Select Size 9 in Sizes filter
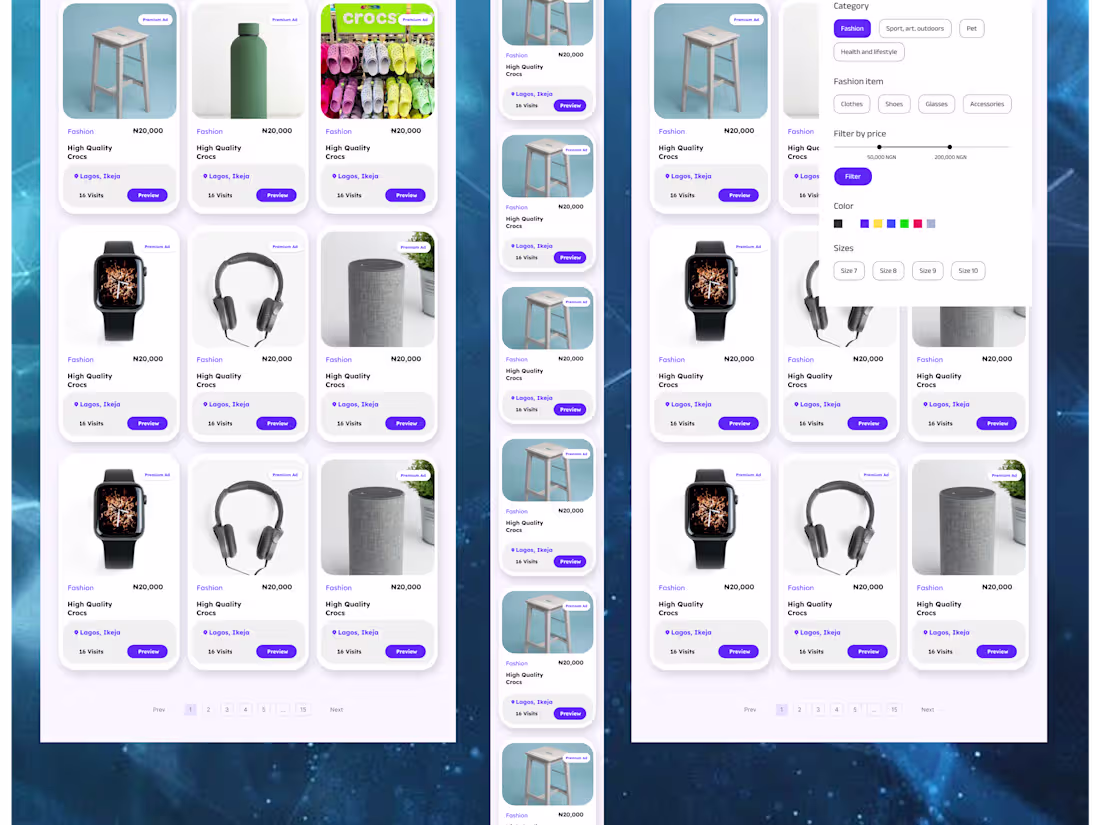The width and height of the screenshot is (1100, 825). click(927, 271)
